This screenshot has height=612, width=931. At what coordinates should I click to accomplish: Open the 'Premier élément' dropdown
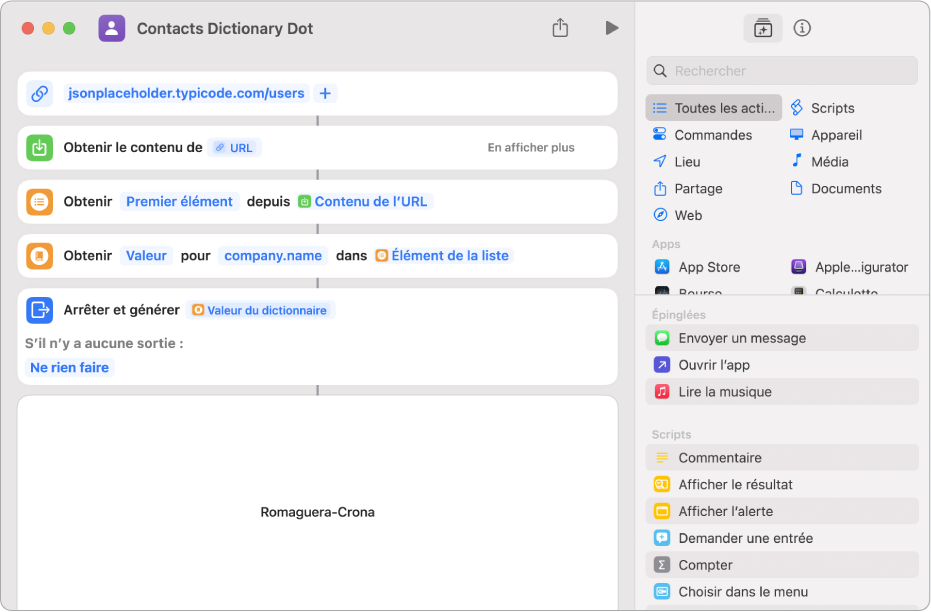[179, 201]
